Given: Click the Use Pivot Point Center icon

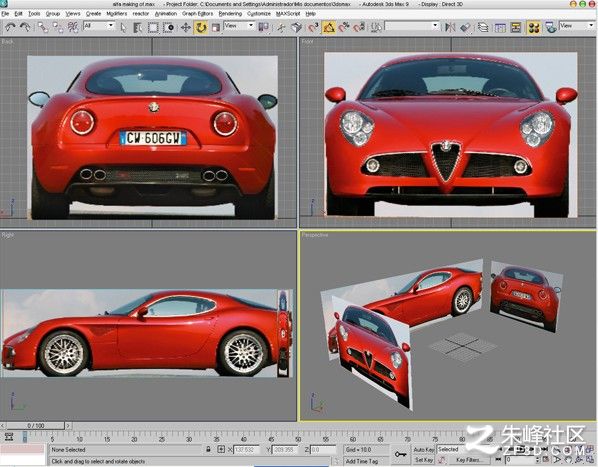Looking at the screenshot, I should pos(263,27).
